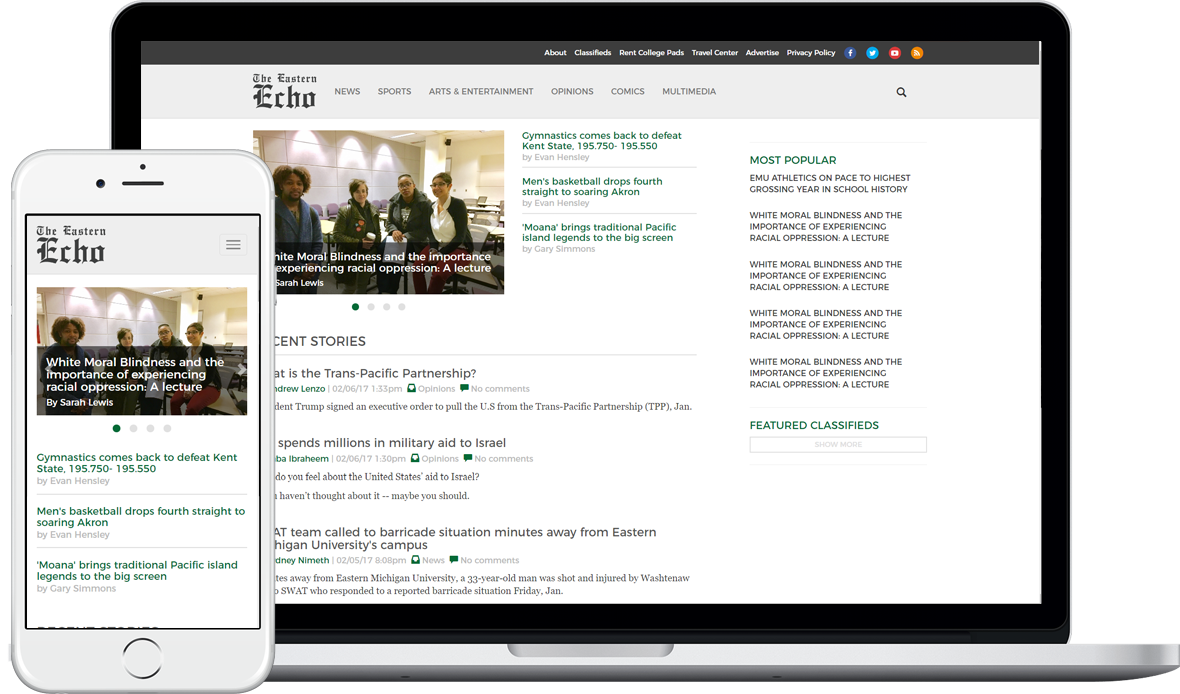Open Gymnastics comes back article on laptop
This screenshot has width=1180, height=694.
pyautogui.click(x=601, y=141)
